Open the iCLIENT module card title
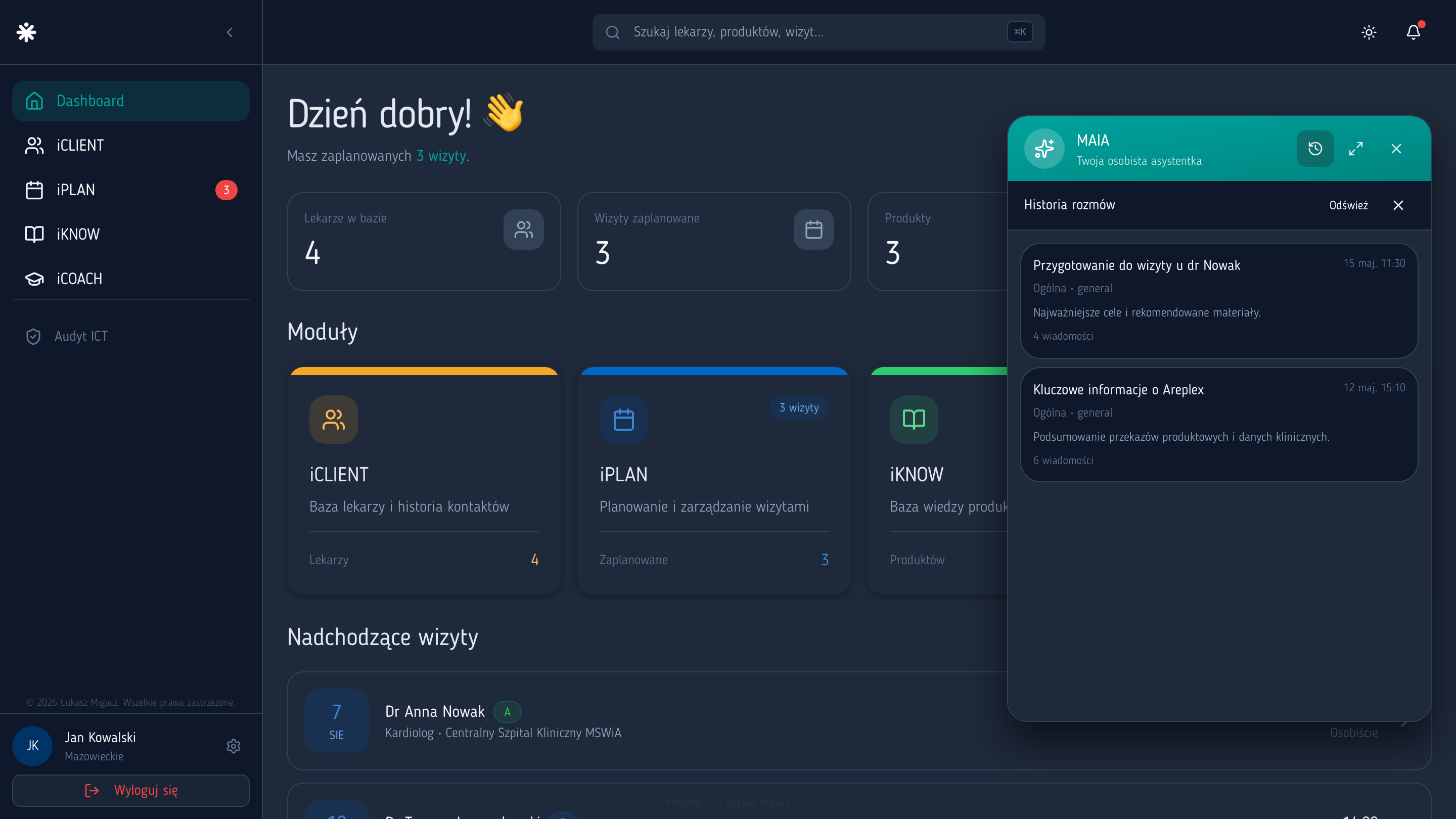This screenshot has height=819, width=1456. click(x=339, y=474)
